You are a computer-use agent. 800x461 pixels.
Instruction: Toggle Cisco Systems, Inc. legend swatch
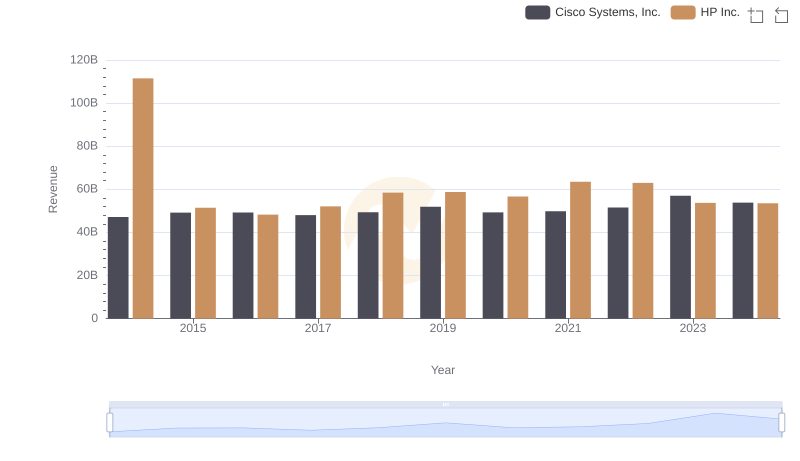(538, 12)
